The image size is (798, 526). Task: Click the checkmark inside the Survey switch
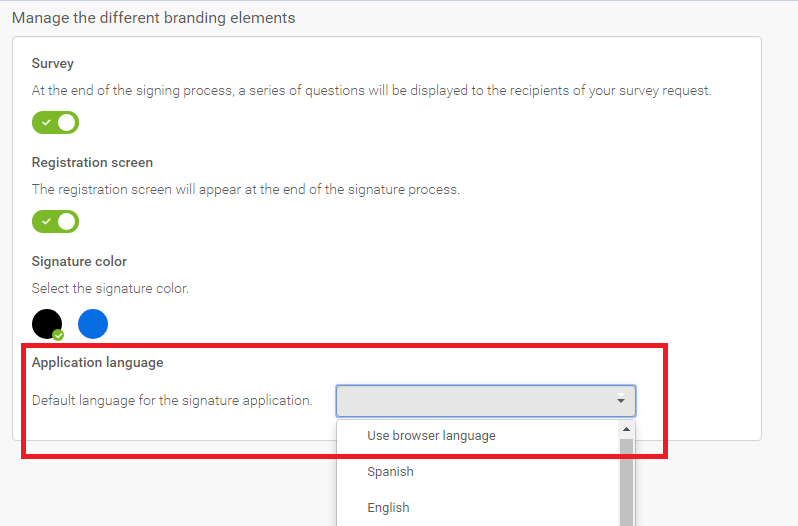46,123
